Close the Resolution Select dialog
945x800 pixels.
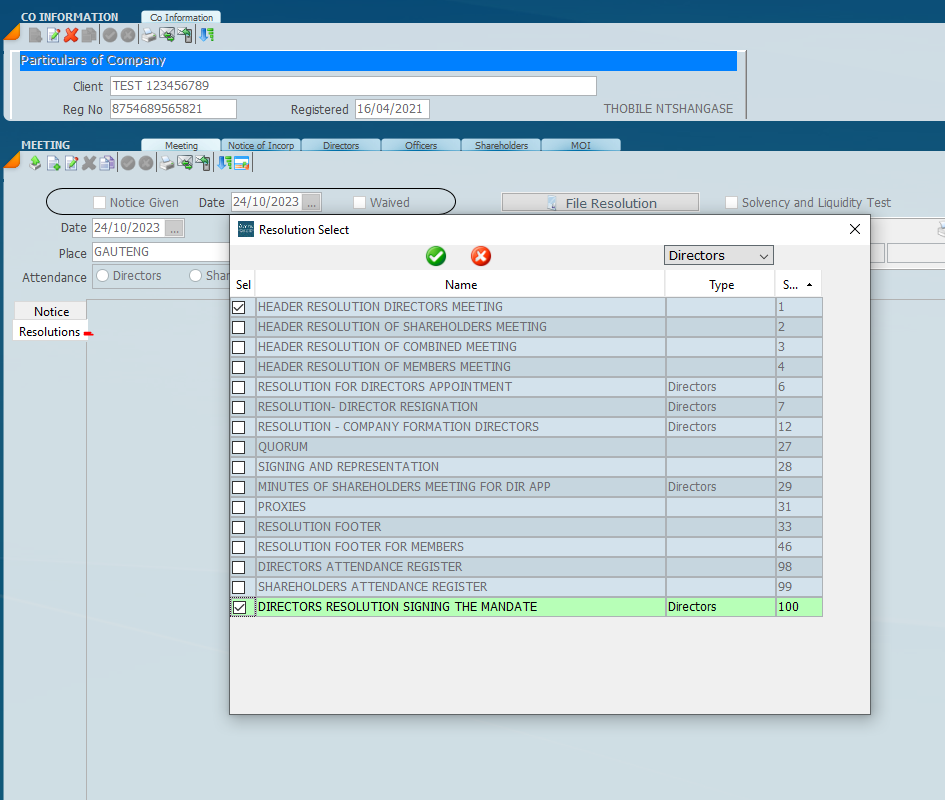855,229
